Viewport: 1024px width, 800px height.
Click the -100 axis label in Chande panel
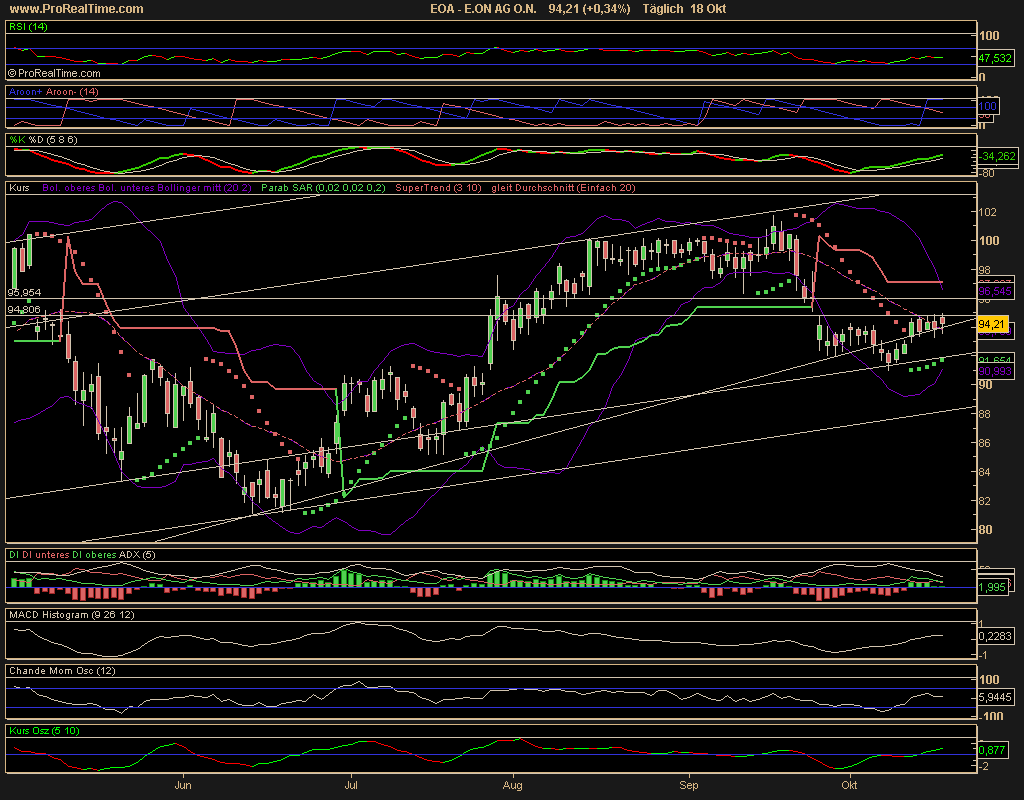tap(991, 716)
